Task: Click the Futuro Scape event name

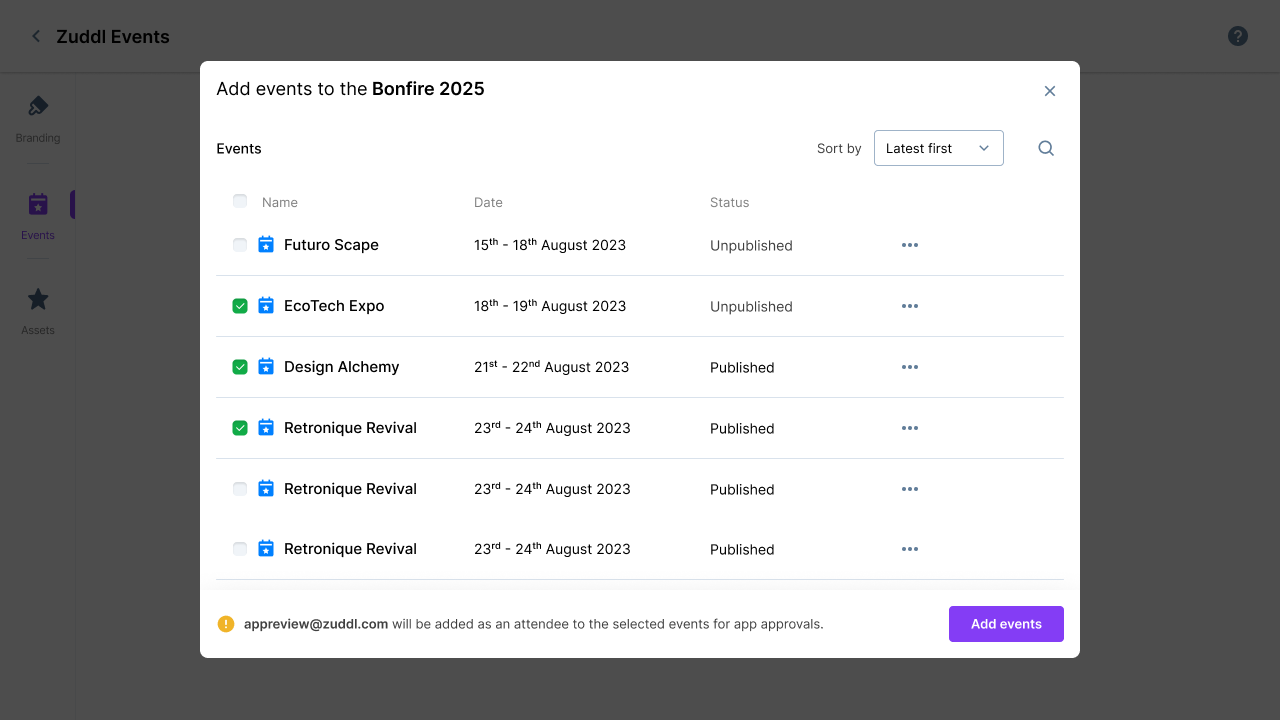Action: [331, 245]
